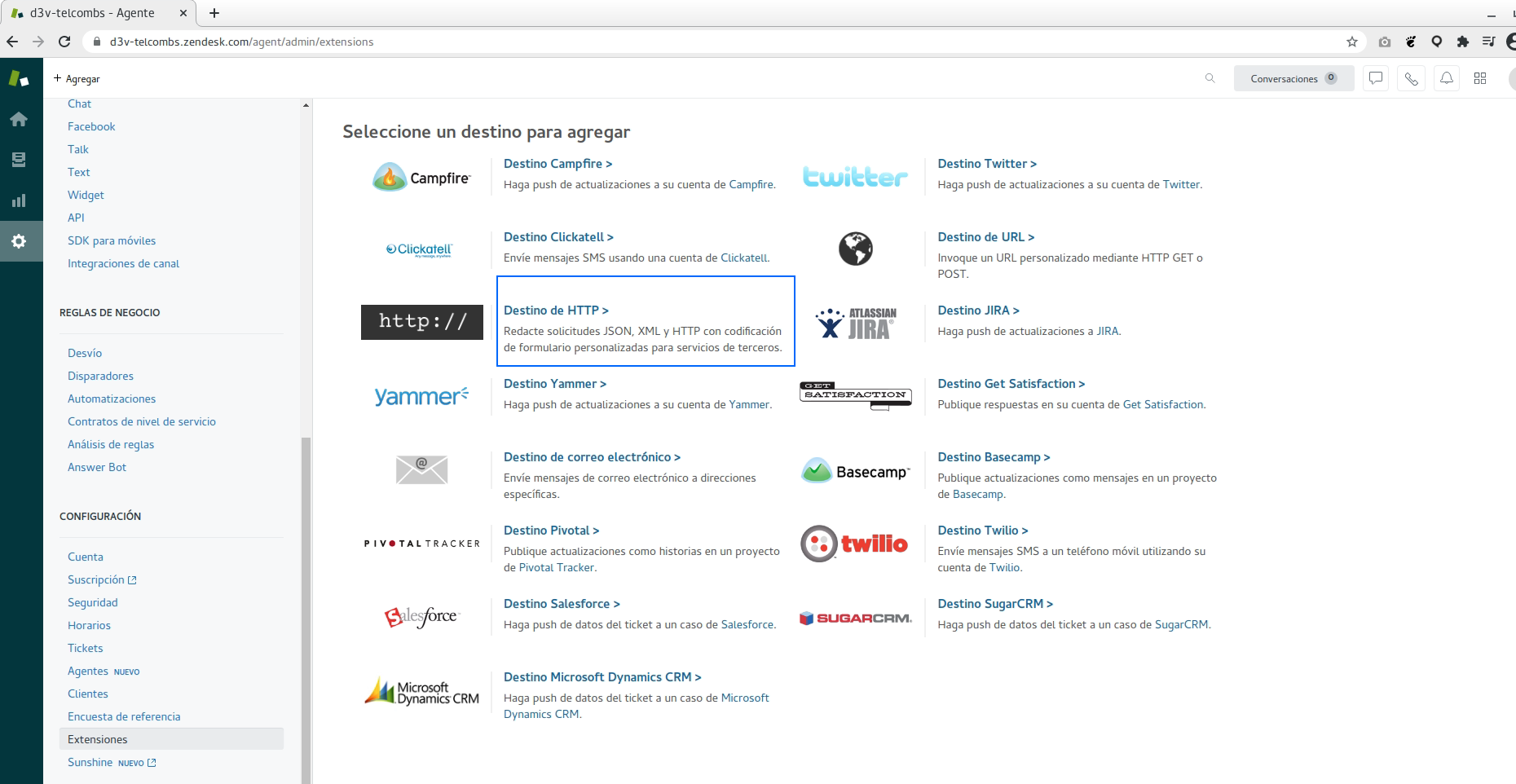Open Destino de HTTP link

(x=556, y=311)
